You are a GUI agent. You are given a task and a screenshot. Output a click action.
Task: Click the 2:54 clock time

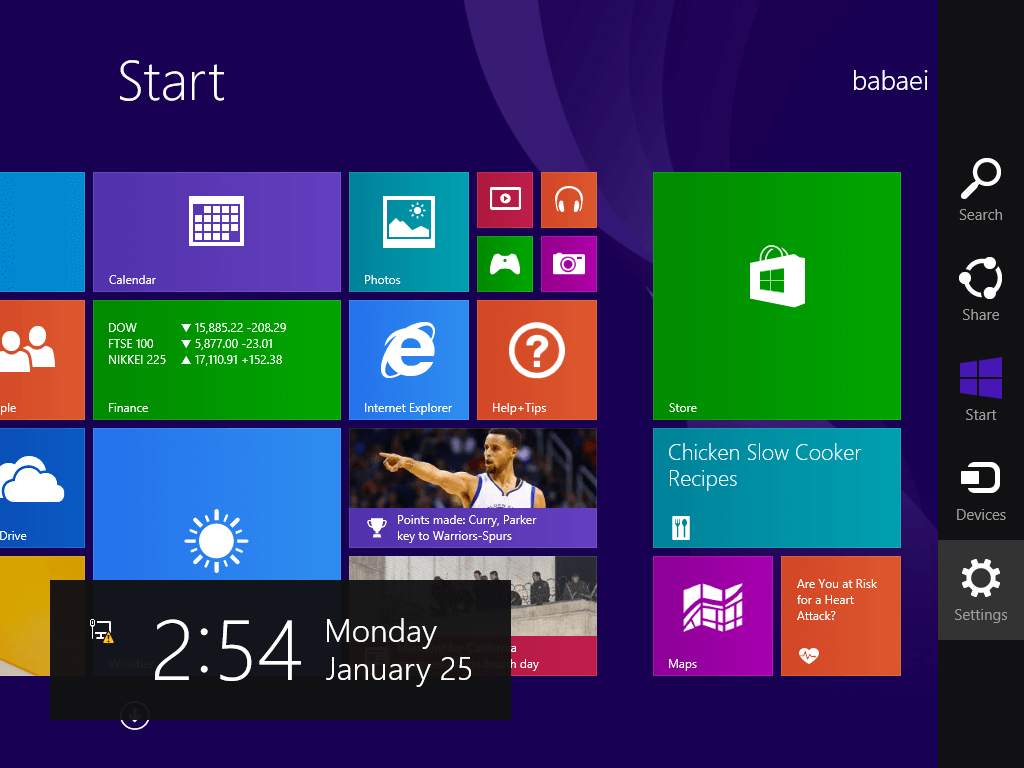click(x=227, y=650)
